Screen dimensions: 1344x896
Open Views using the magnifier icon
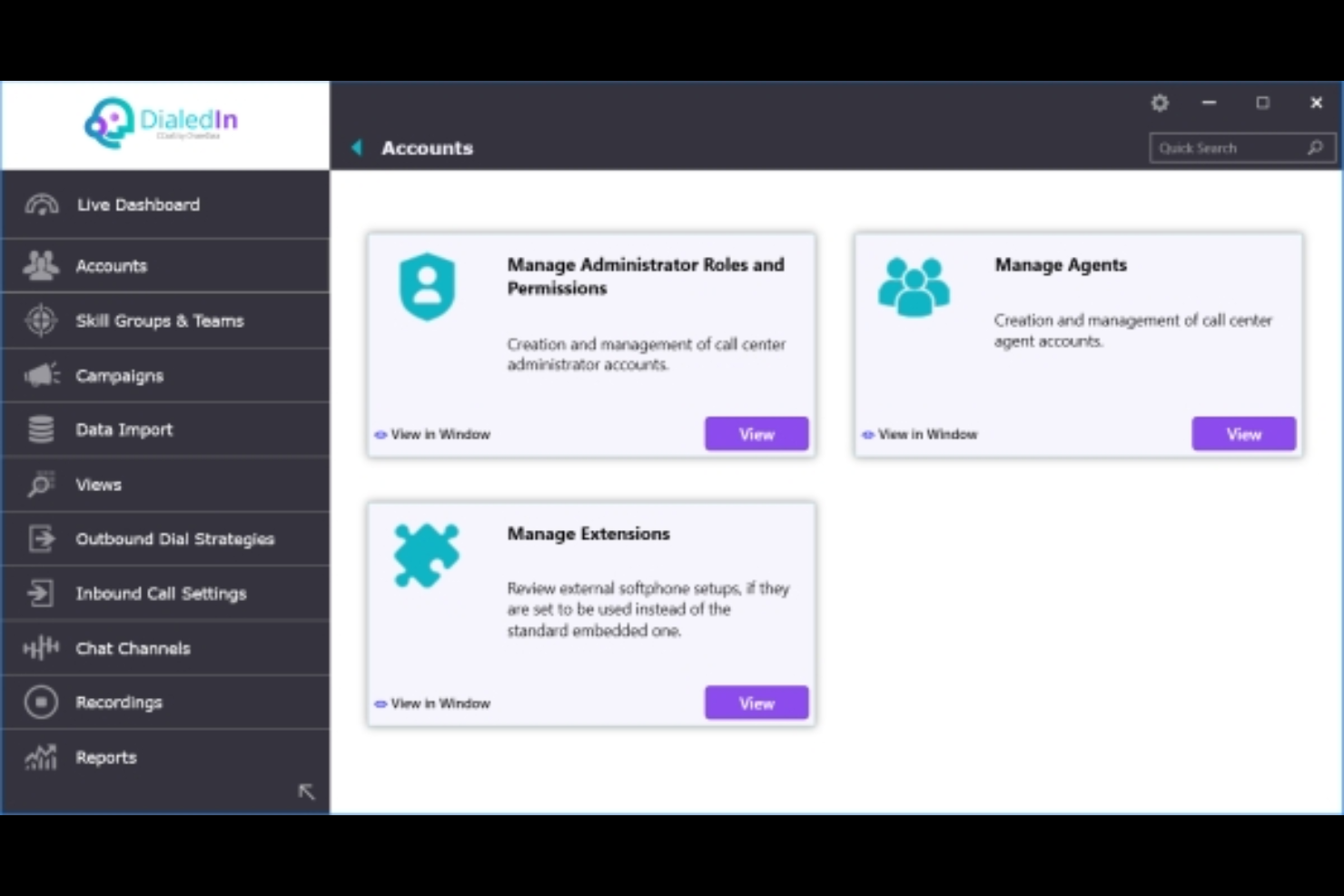(40, 484)
